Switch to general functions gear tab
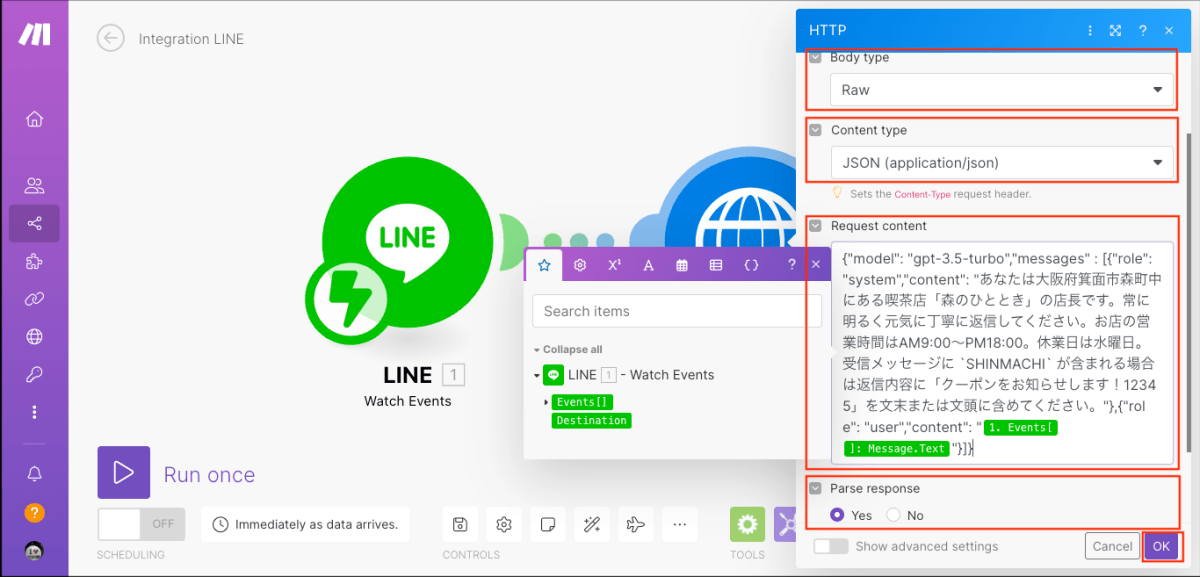Viewport: 1200px width, 577px height. click(x=580, y=265)
